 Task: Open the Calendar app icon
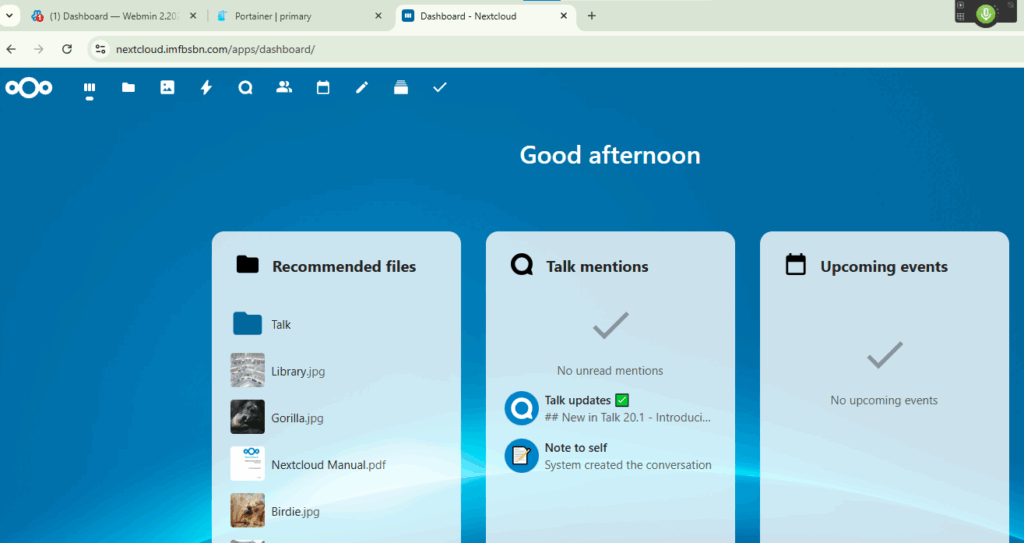323,88
